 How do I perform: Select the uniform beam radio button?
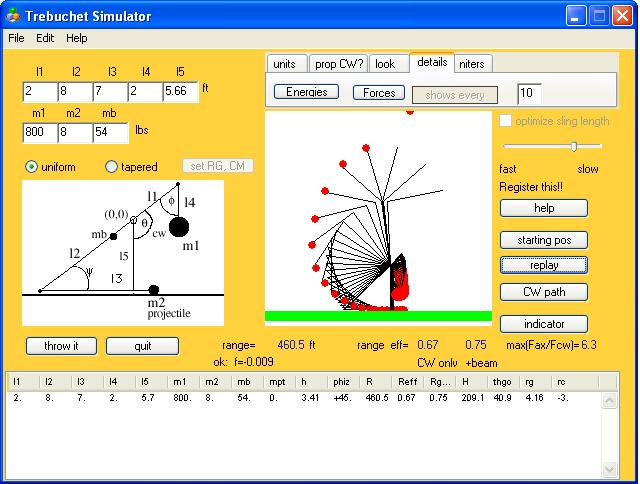tap(32, 167)
